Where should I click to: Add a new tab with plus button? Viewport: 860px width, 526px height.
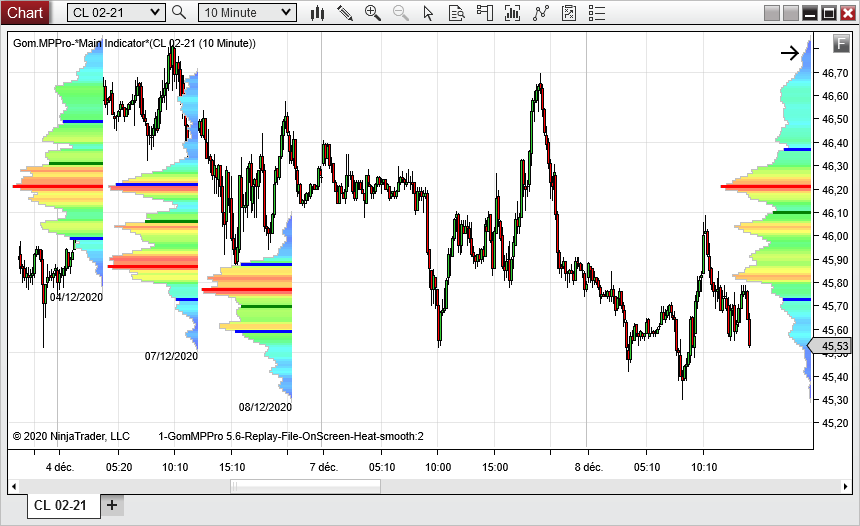click(x=112, y=505)
